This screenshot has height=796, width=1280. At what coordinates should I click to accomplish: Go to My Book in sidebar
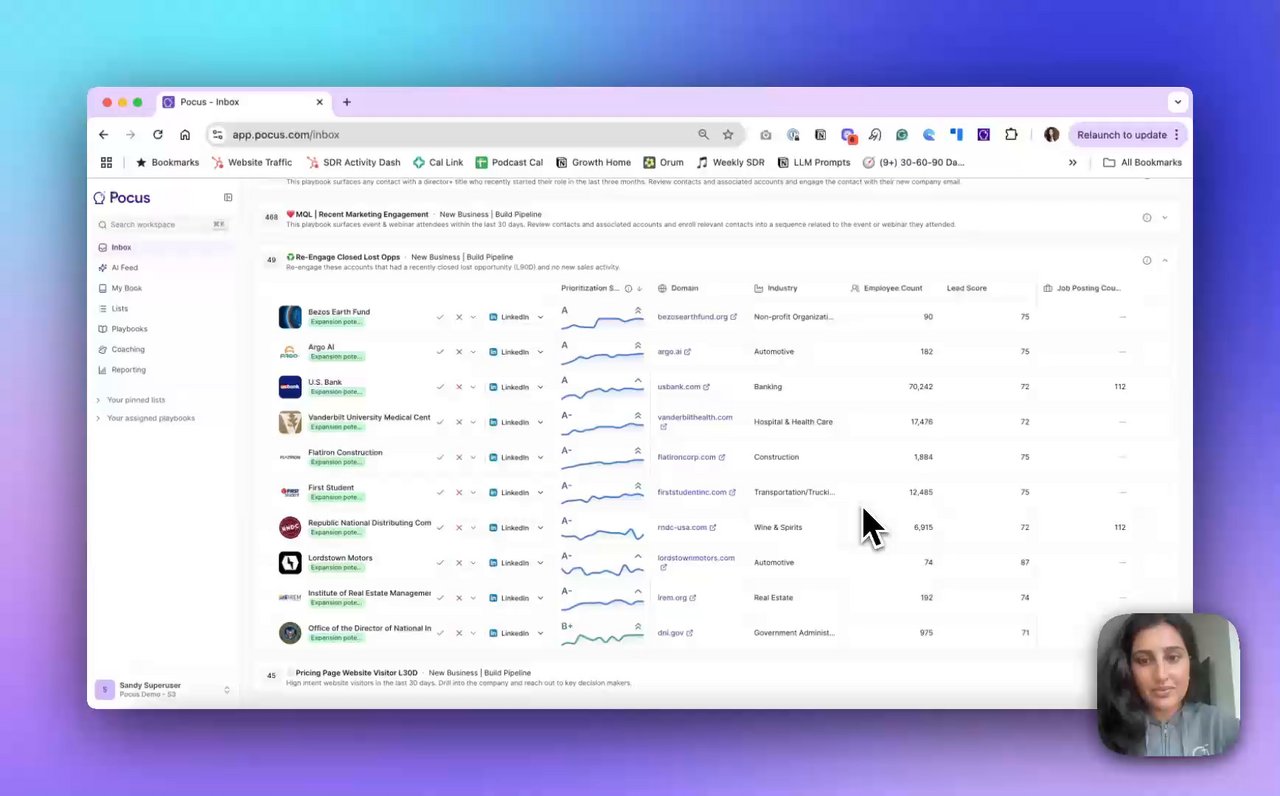pyautogui.click(x=126, y=288)
